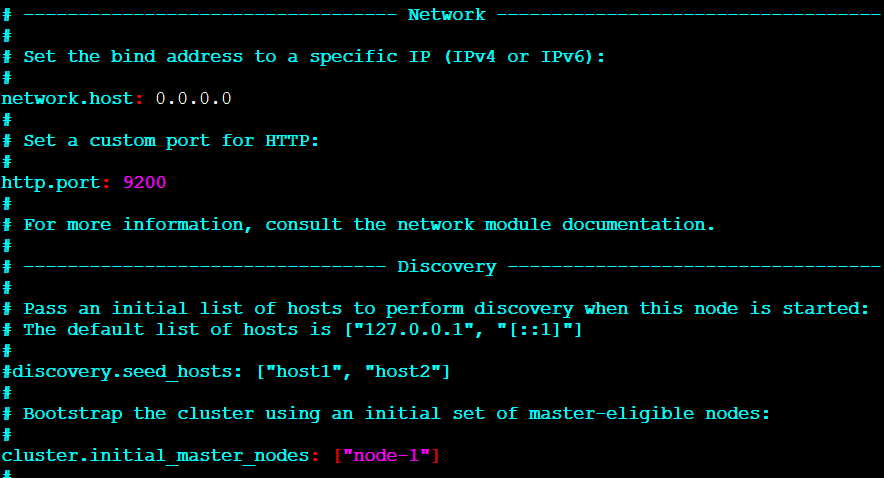Click the "host2" entry in seed hosts
The height and width of the screenshot is (478, 884).
coord(403,371)
